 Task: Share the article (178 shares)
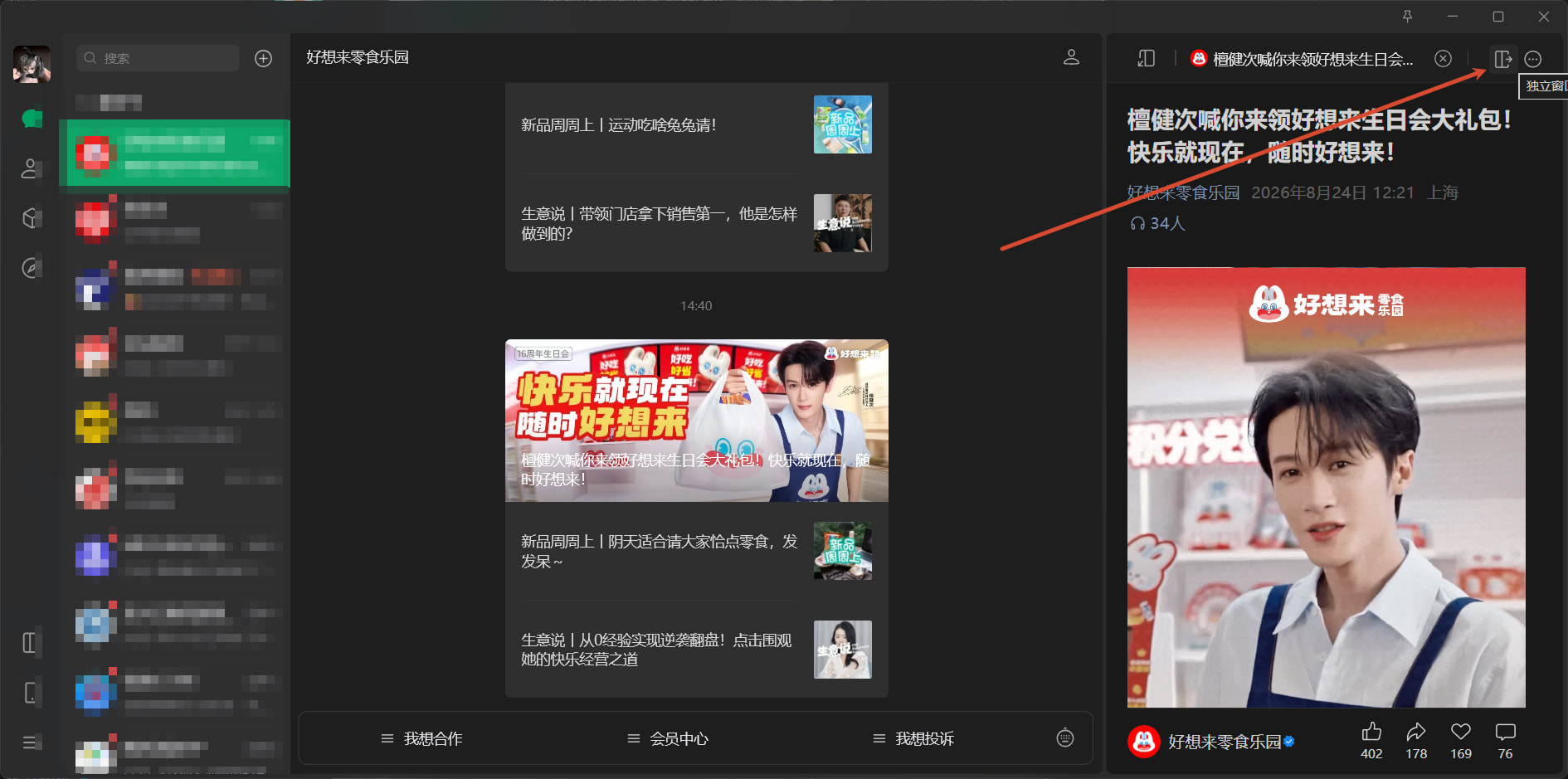tap(1416, 740)
